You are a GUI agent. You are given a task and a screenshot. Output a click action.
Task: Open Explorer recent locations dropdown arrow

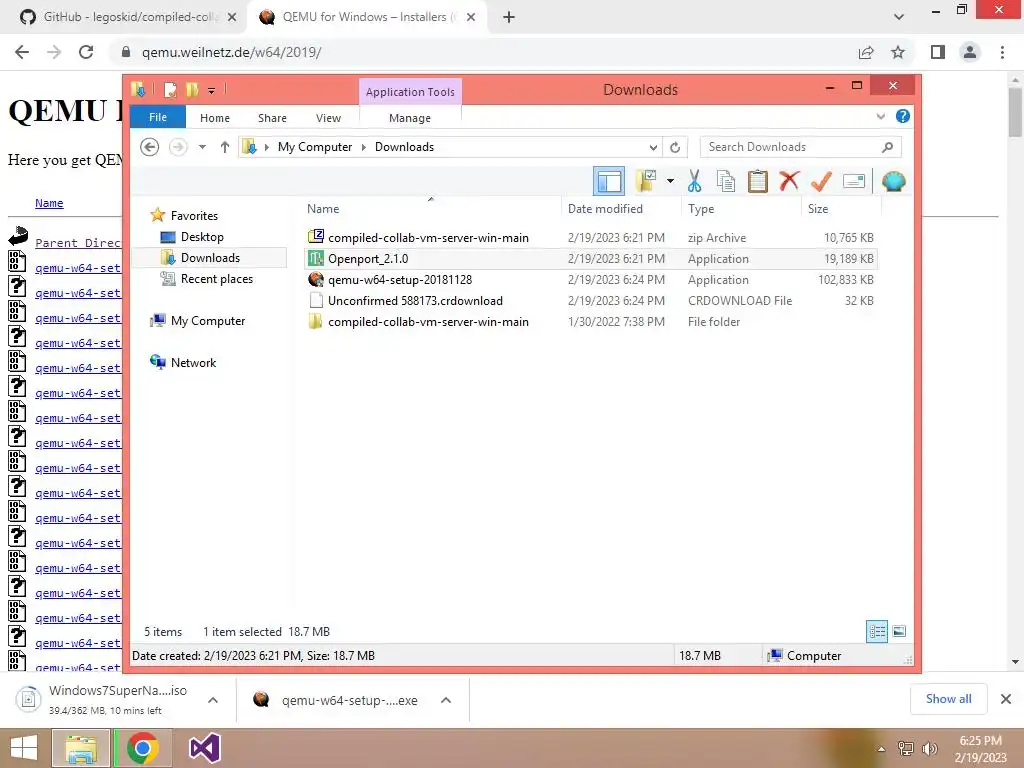pos(202,147)
